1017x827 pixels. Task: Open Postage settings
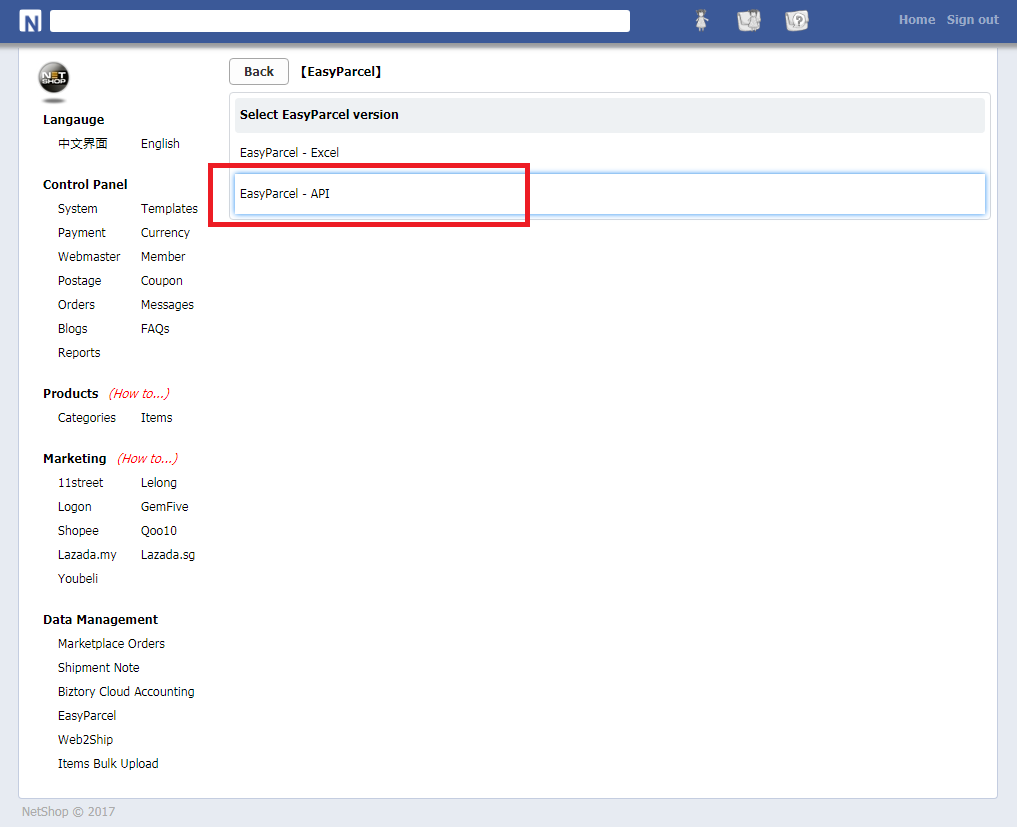(80, 280)
